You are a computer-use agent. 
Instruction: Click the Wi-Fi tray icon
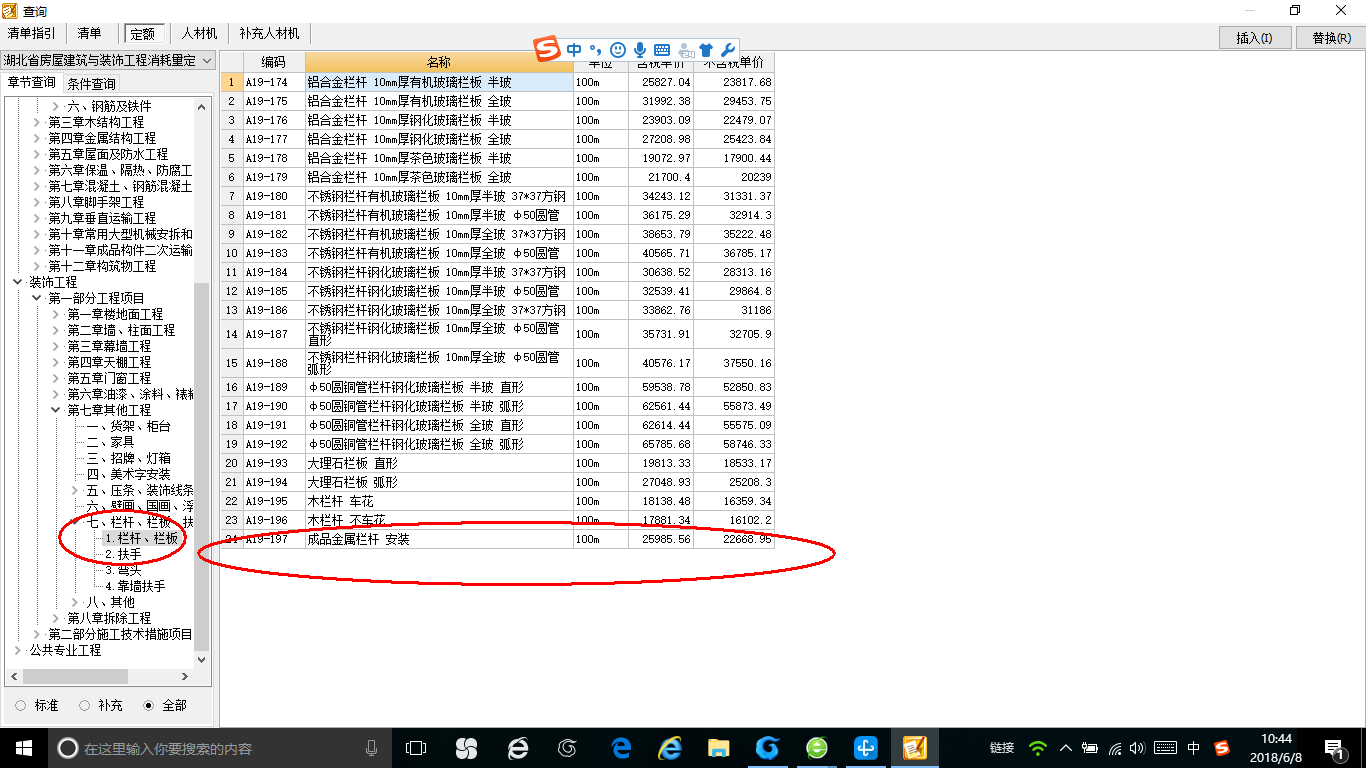(1038, 748)
